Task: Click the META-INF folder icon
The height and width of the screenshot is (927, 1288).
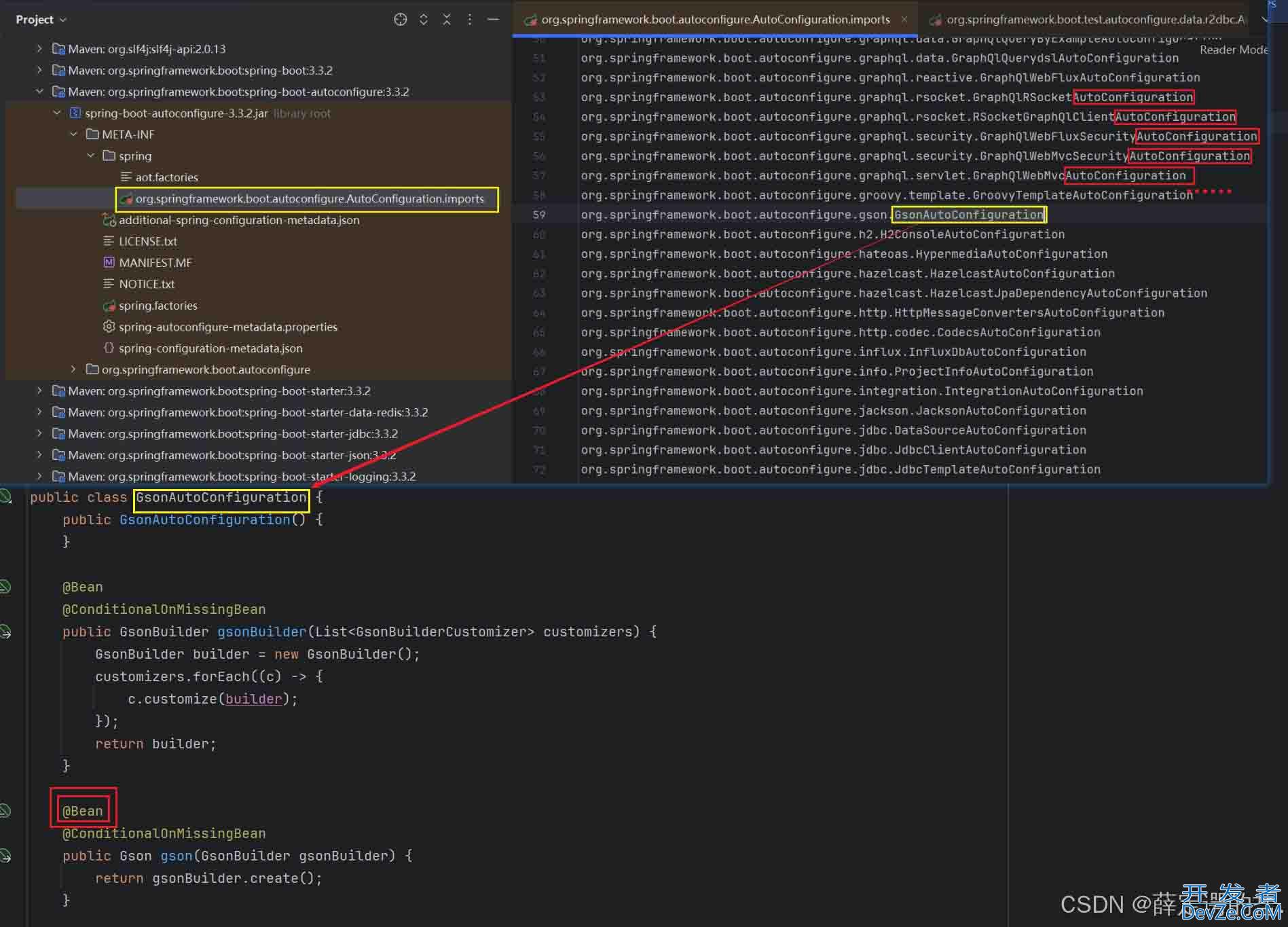Action: coord(92,134)
